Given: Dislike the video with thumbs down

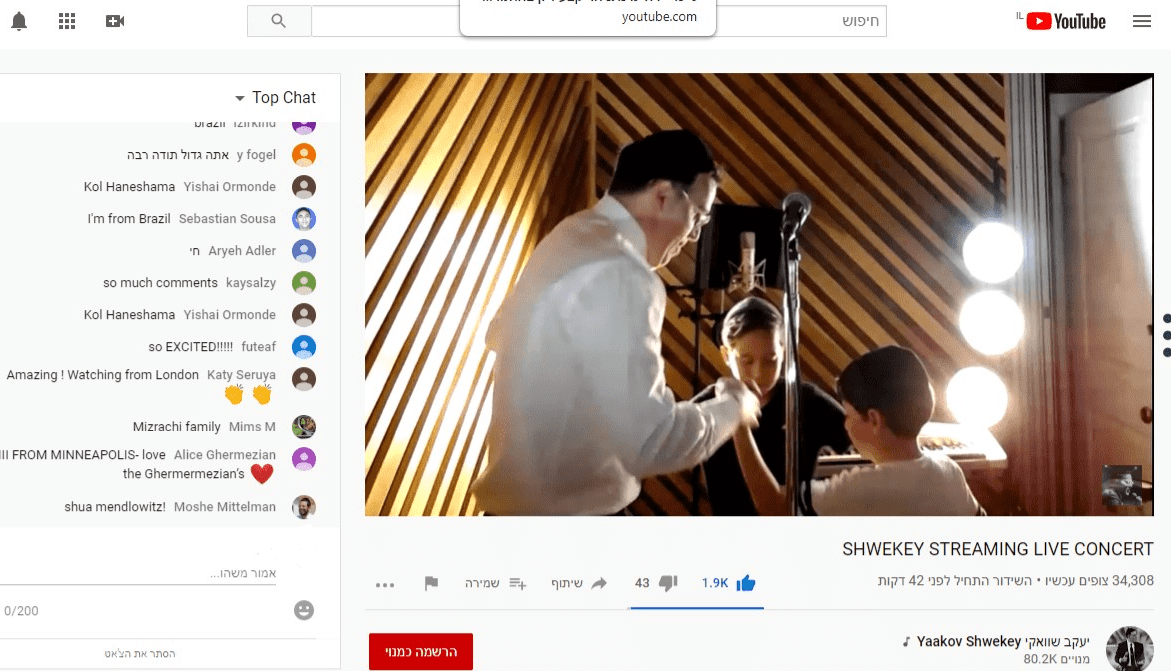Looking at the screenshot, I should [x=668, y=584].
